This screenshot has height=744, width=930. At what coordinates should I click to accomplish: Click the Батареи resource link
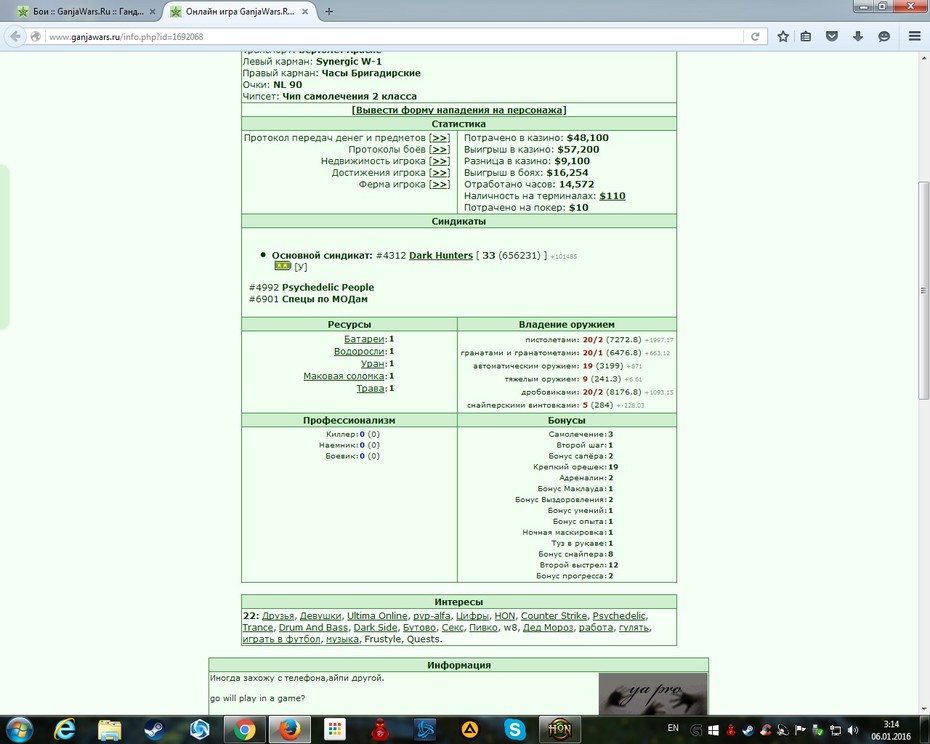pos(364,339)
